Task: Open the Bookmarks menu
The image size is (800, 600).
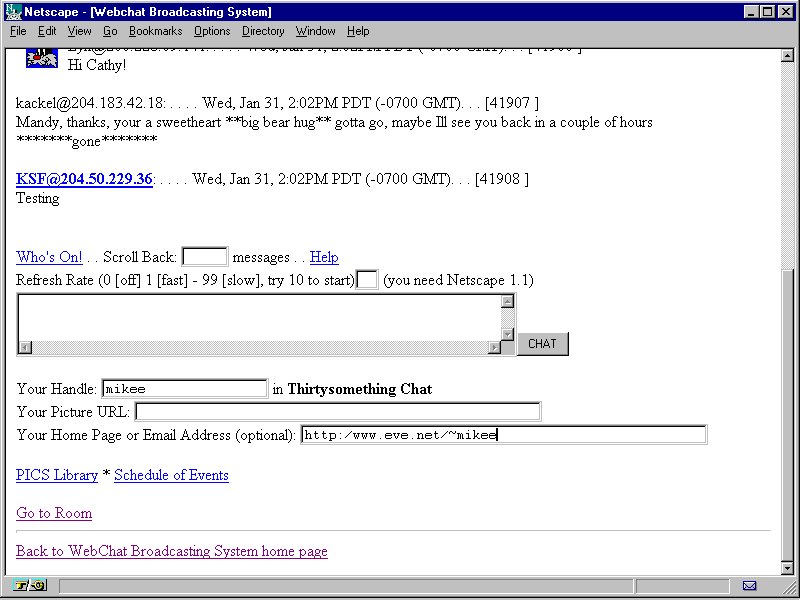Action: click(155, 31)
